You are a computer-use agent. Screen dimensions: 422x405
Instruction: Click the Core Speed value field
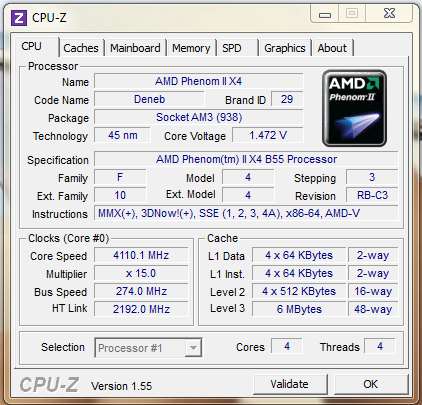(141, 255)
